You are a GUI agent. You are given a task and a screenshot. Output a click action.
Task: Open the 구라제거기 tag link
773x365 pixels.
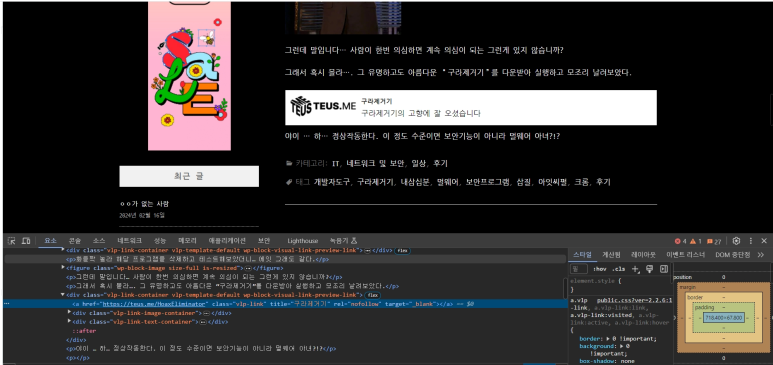tap(375, 182)
